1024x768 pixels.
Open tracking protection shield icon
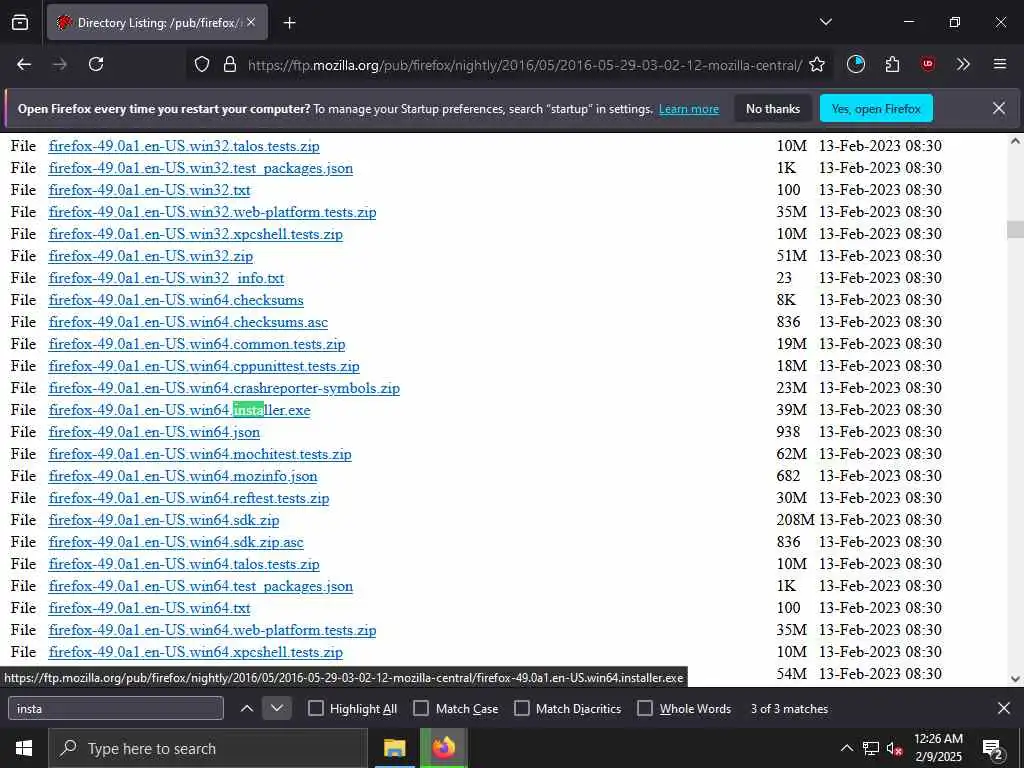point(202,64)
